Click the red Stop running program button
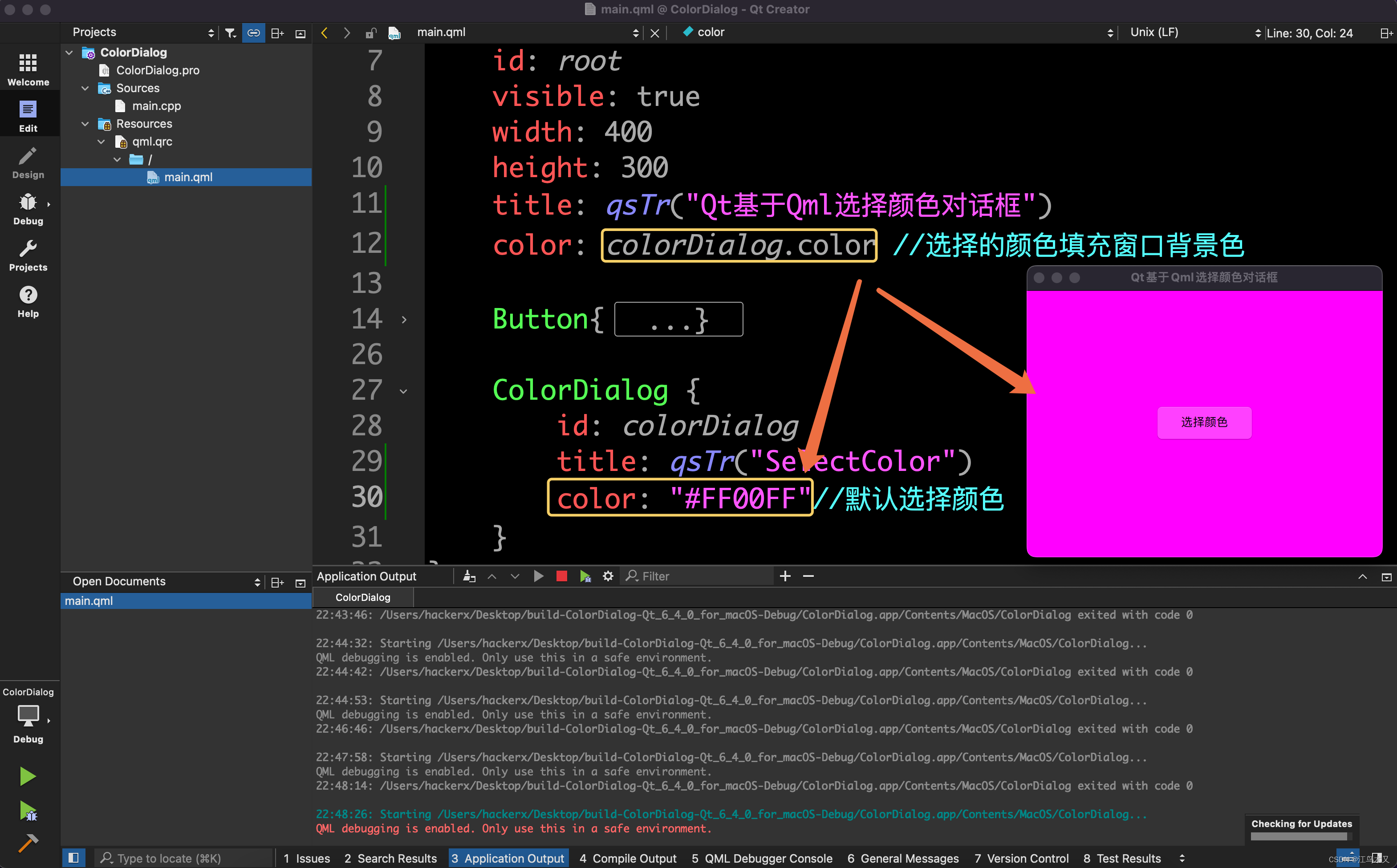This screenshot has width=1397, height=868. [561, 576]
